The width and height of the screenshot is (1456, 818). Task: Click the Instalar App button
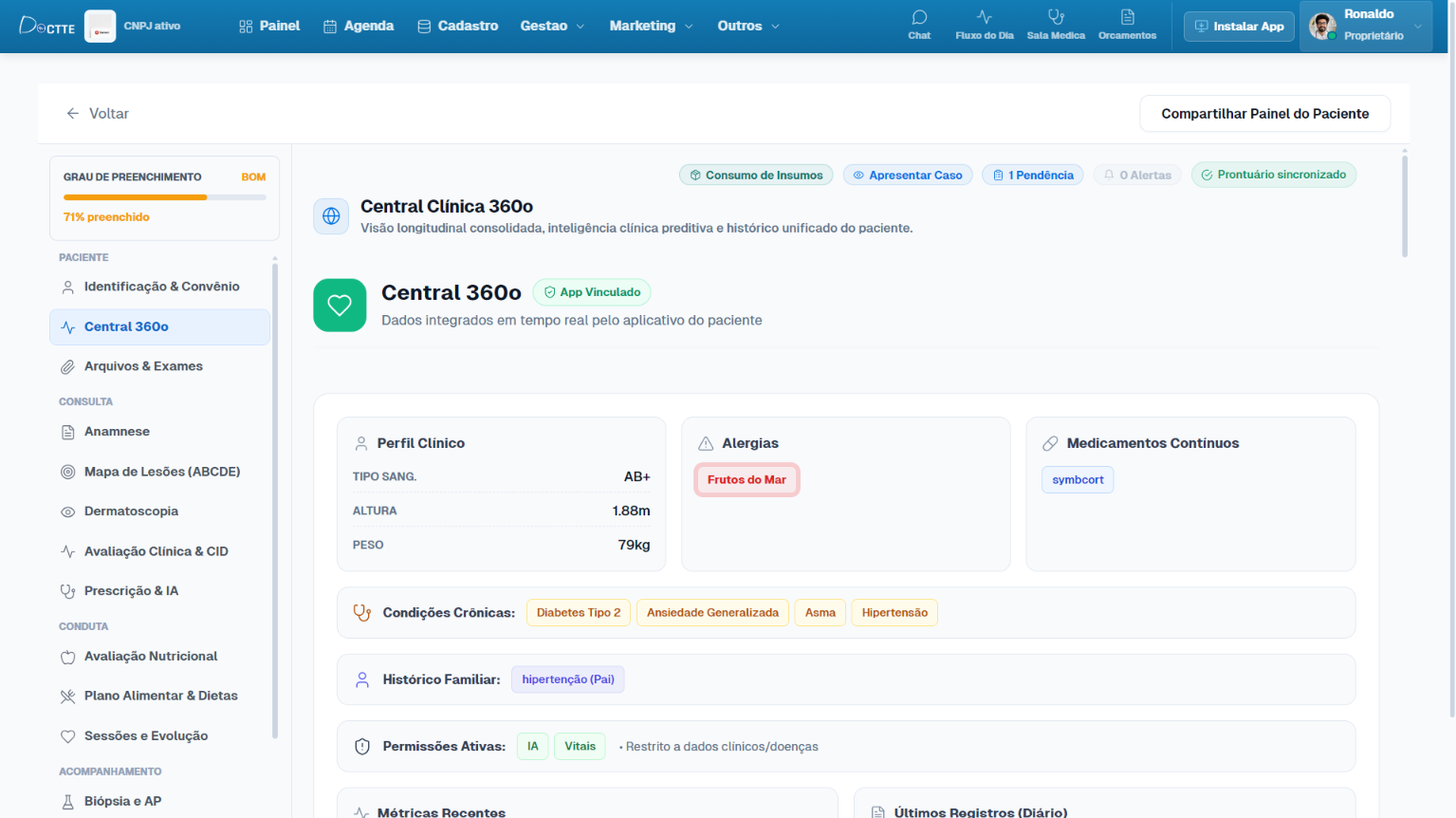[x=1239, y=27]
